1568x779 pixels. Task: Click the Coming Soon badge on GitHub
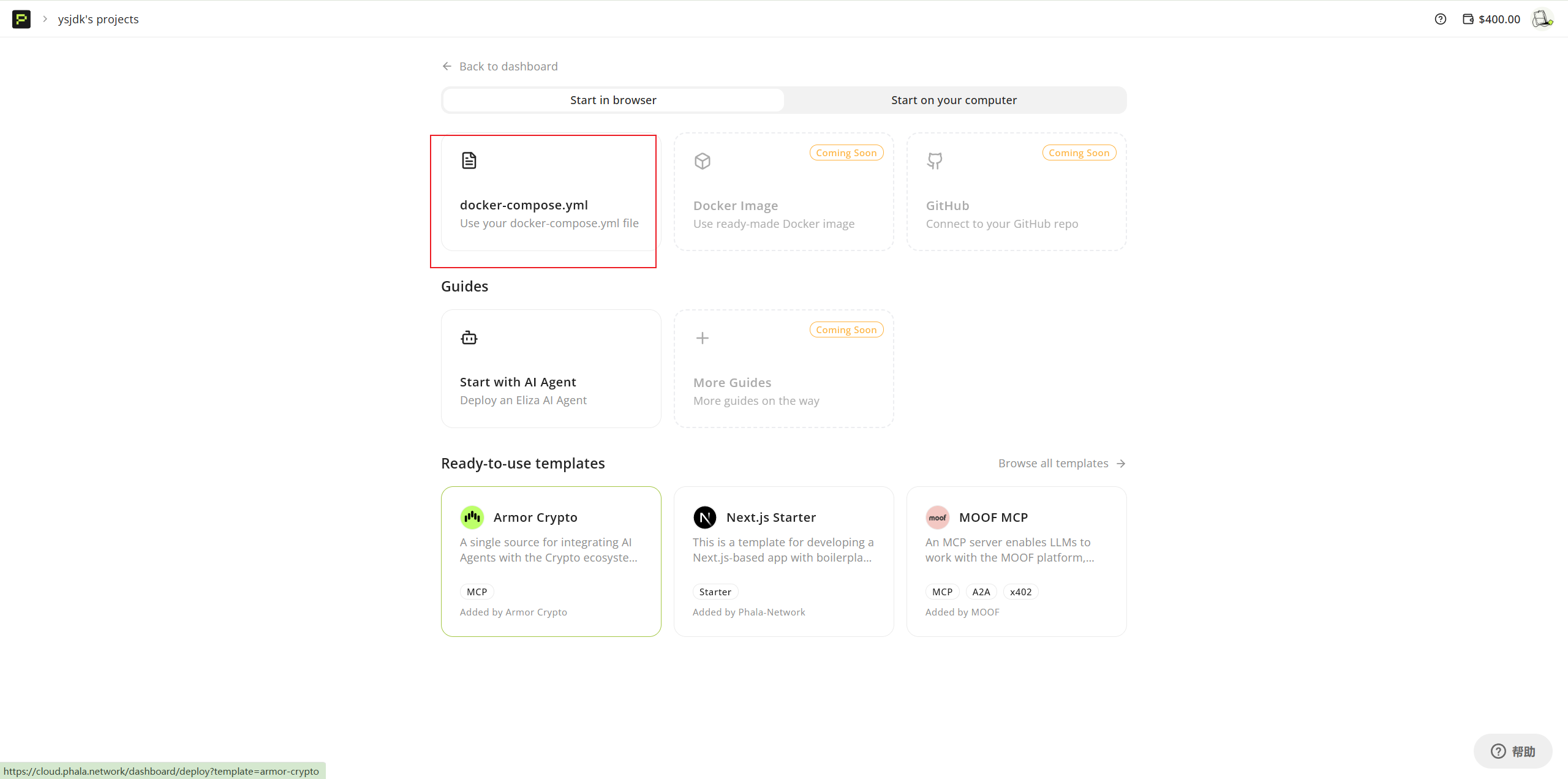1079,152
